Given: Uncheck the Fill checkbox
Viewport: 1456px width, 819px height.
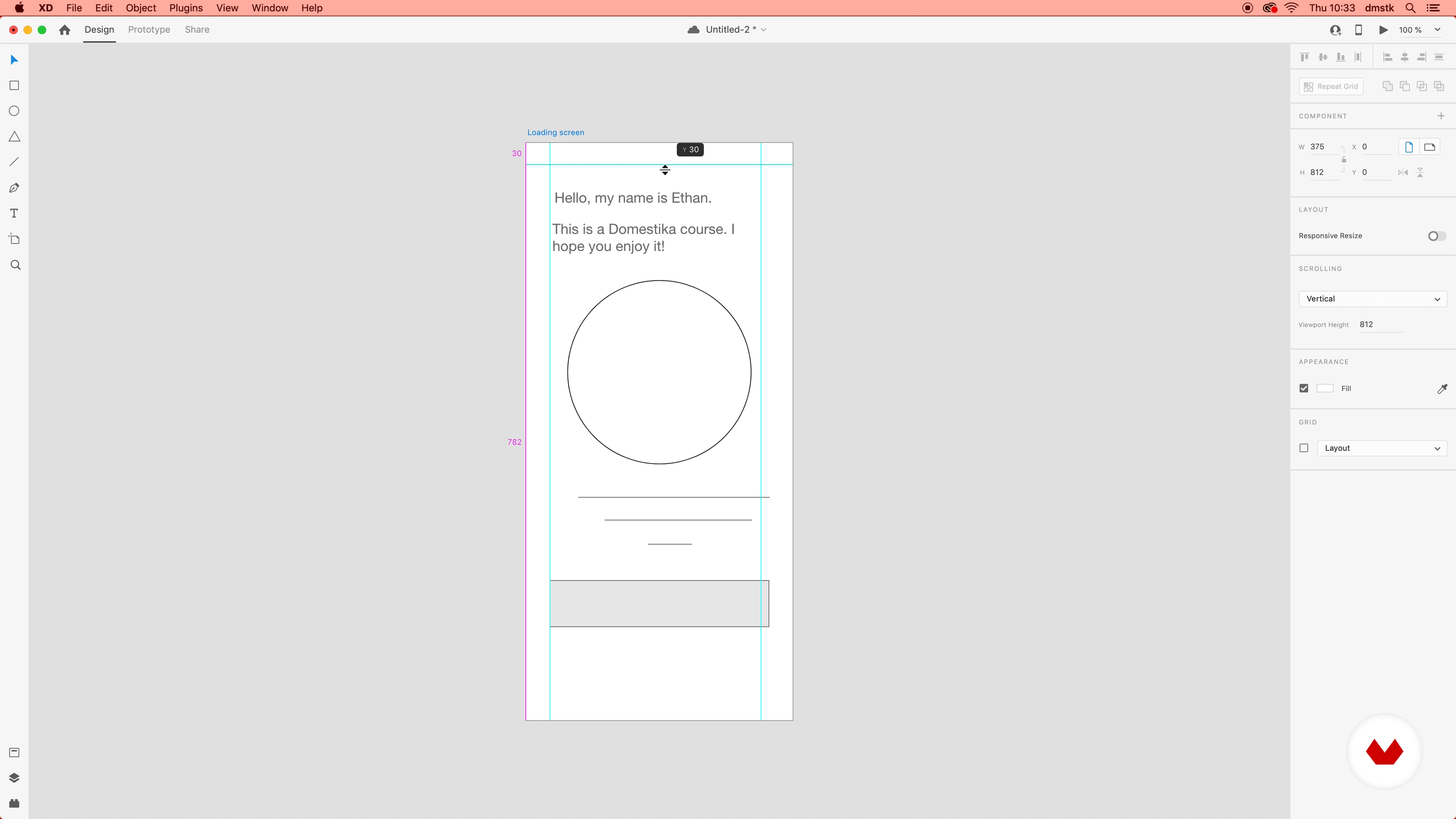Looking at the screenshot, I should pos(1304,388).
